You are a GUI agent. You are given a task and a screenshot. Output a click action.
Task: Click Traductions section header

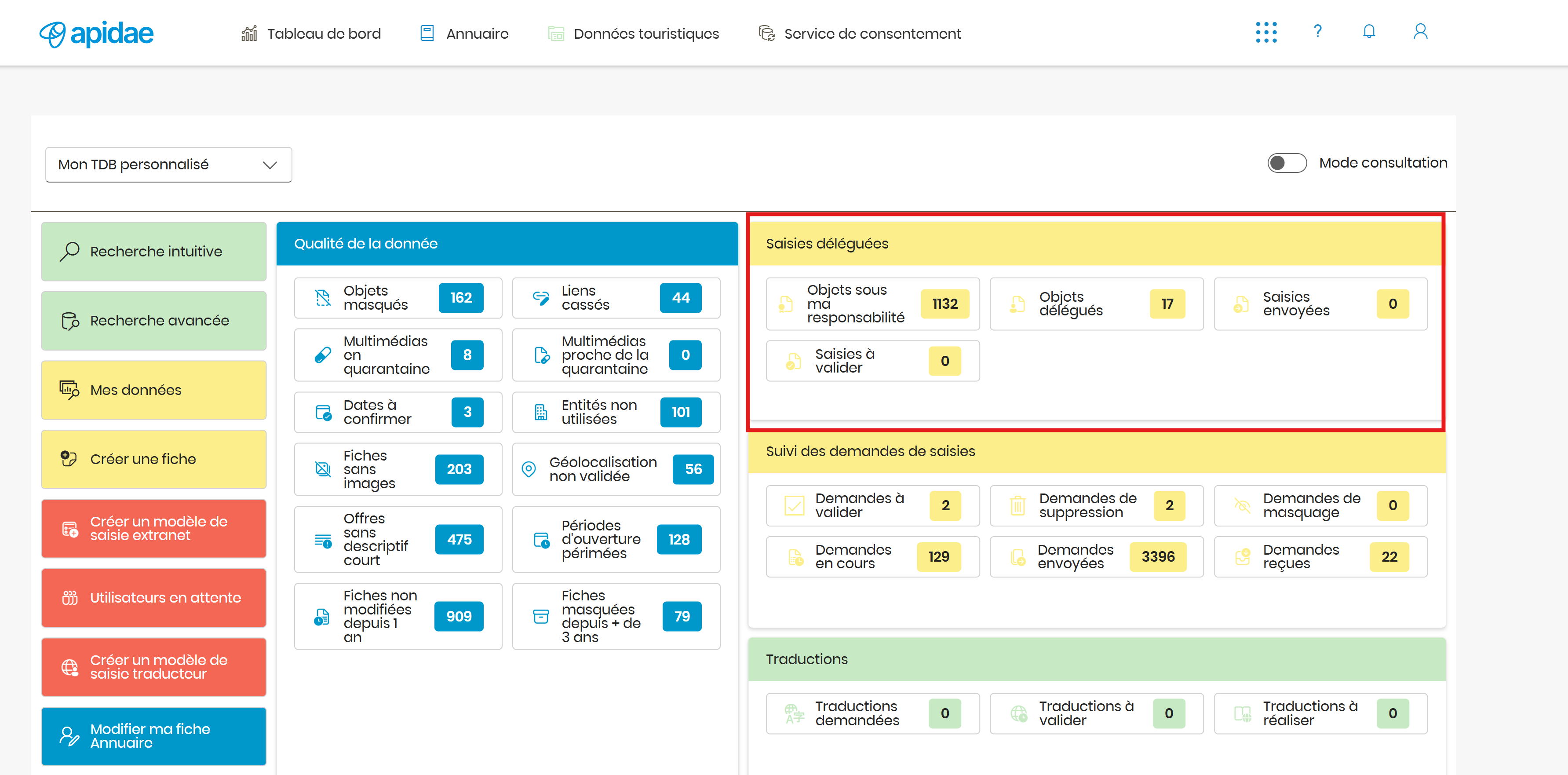pos(1096,659)
